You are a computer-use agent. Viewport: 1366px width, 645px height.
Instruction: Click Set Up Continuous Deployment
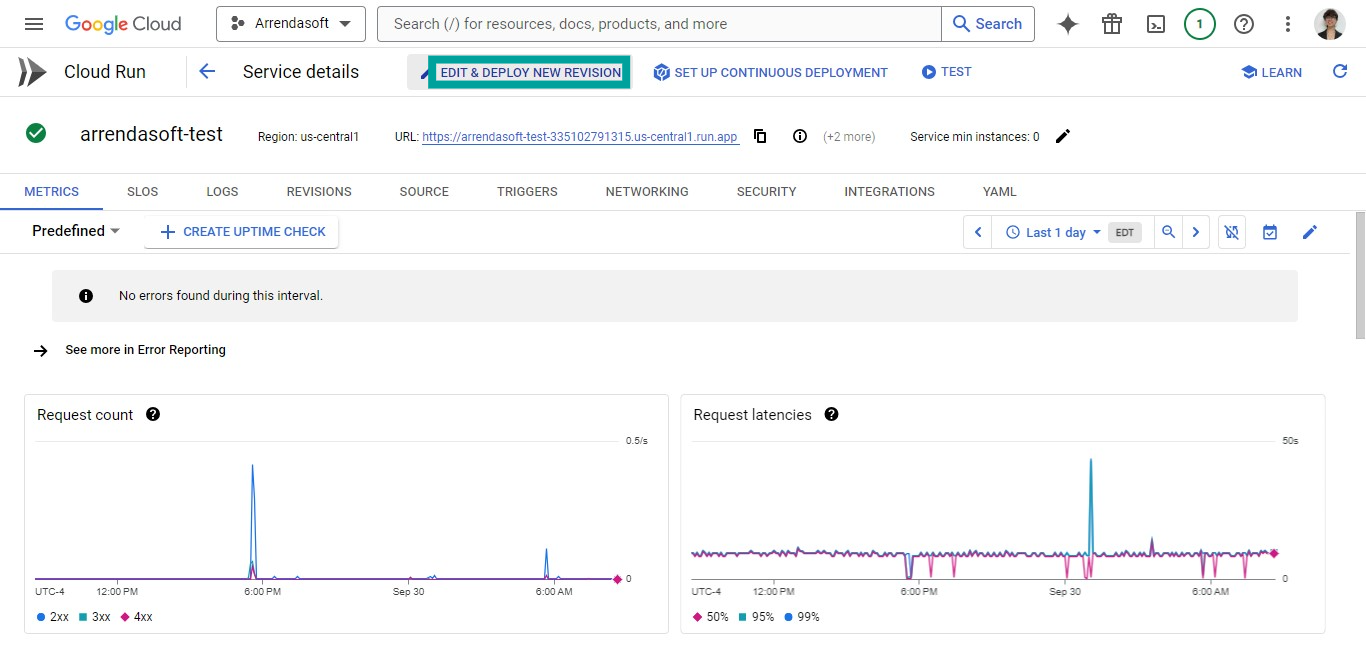pyautogui.click(x=770, y=72)
